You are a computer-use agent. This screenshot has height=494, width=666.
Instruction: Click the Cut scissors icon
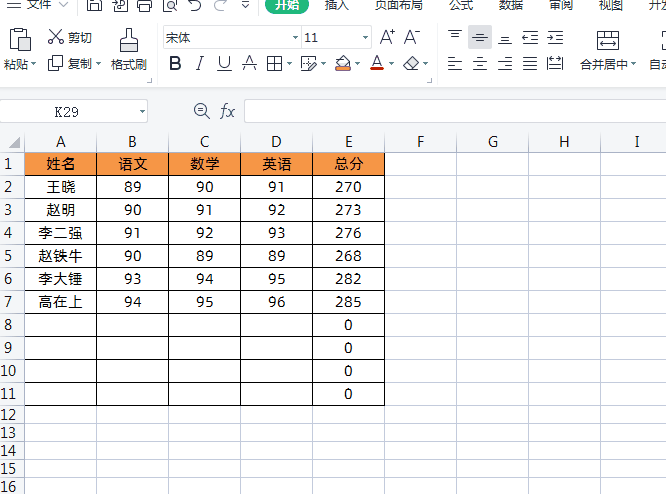point(55,37)
